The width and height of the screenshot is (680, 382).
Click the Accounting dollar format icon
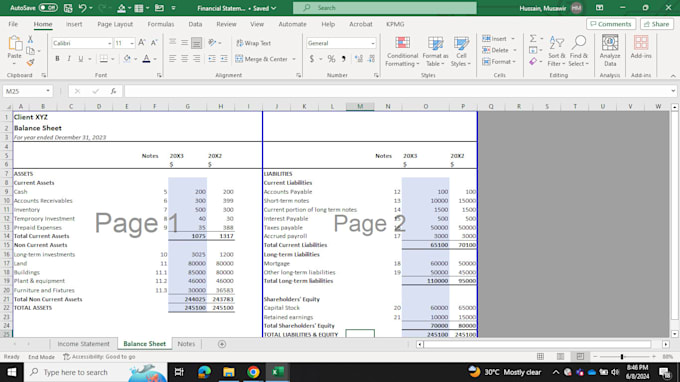(311, 59)
